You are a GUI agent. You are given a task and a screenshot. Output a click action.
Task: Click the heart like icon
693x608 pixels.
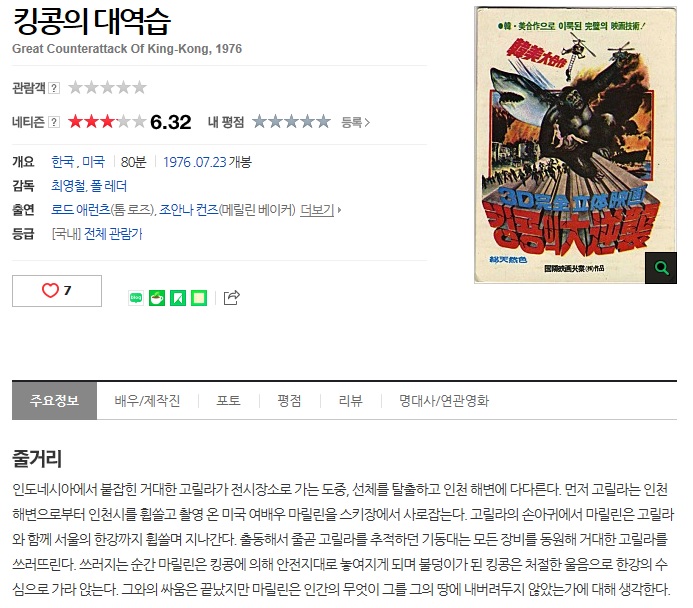(x=50, y=290)
